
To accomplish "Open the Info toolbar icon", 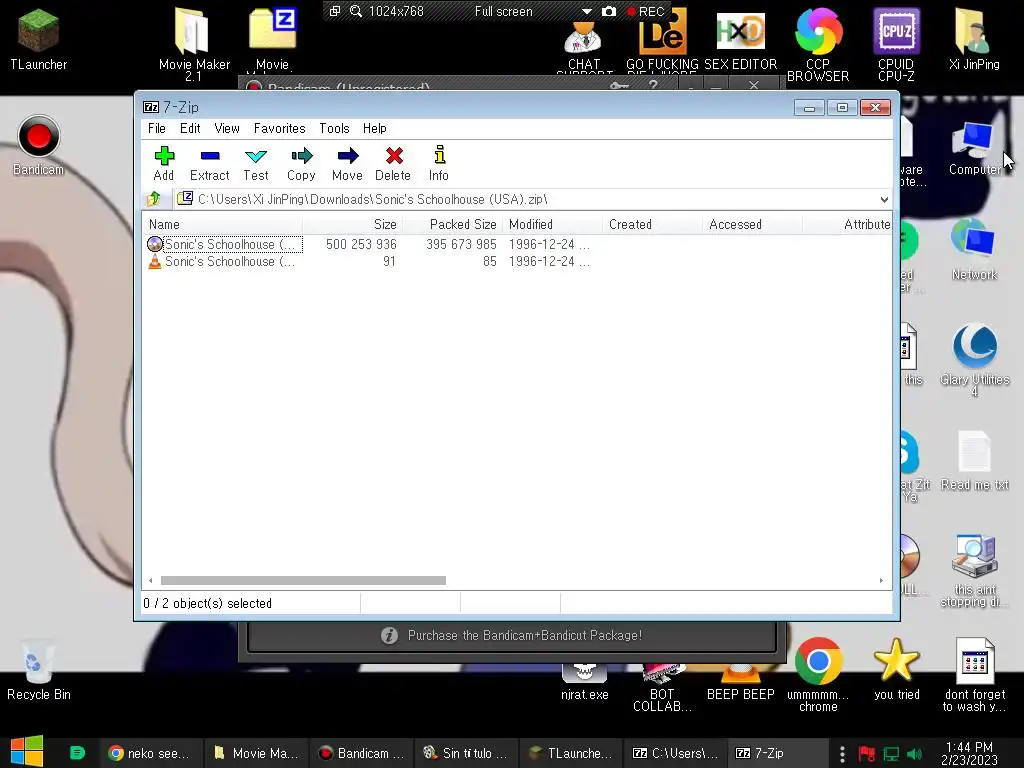I will coord(439,163).
